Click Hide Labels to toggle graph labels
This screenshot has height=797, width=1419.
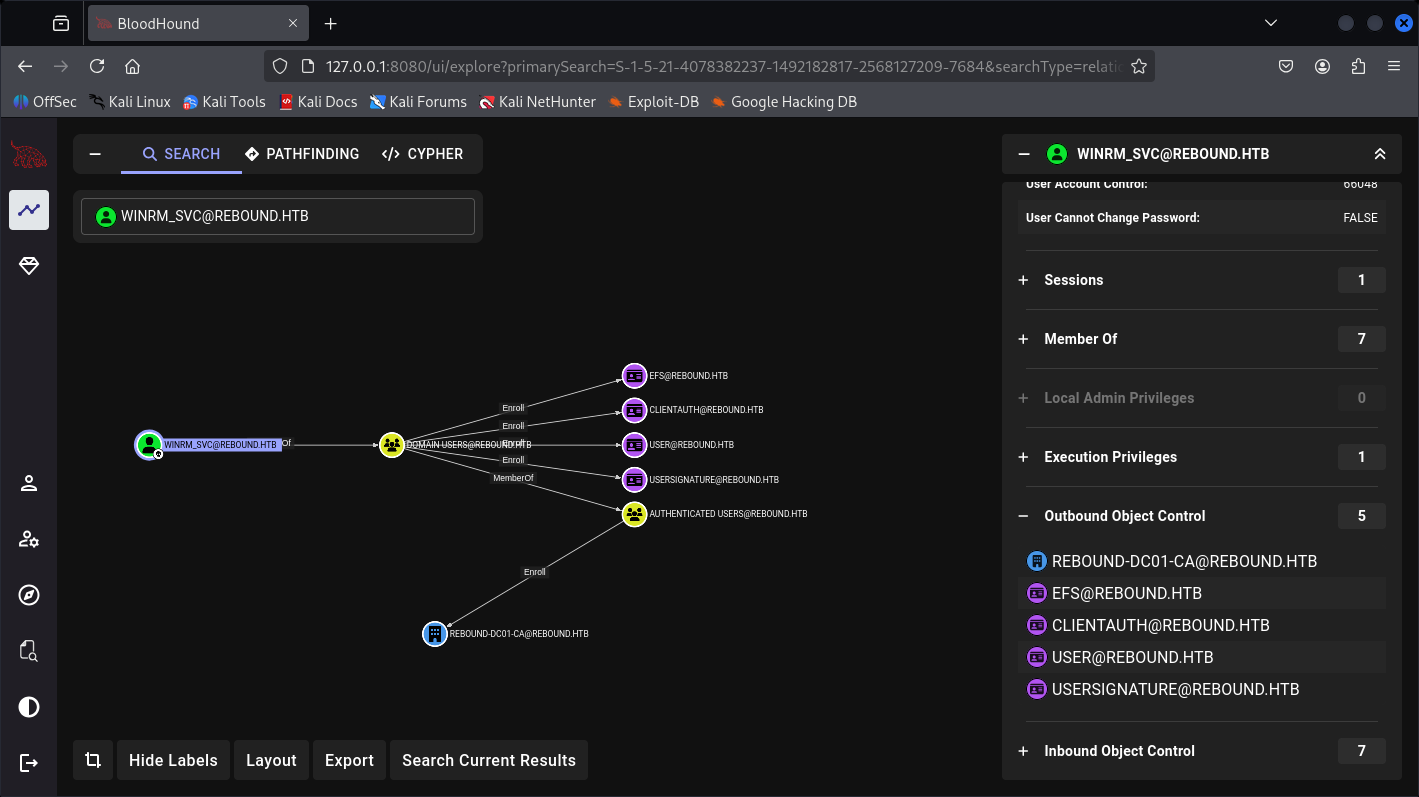[x=173, y=760]
